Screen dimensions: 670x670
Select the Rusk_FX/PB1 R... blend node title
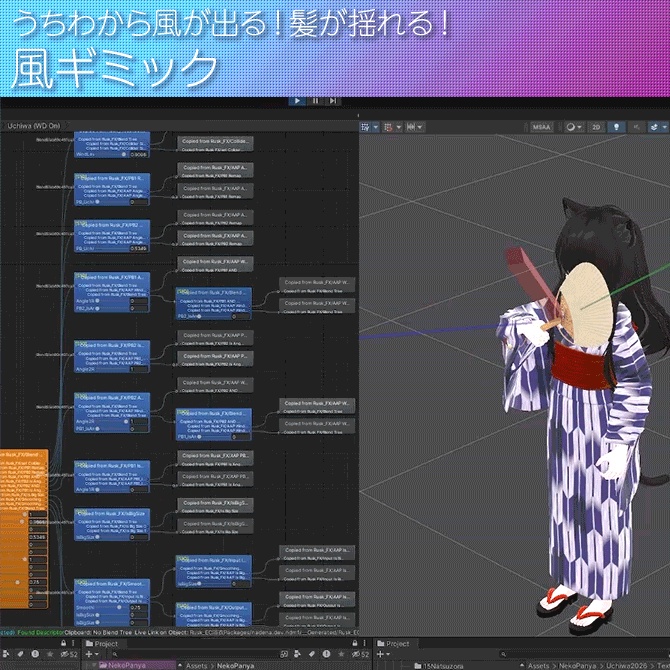coord(112,178)
